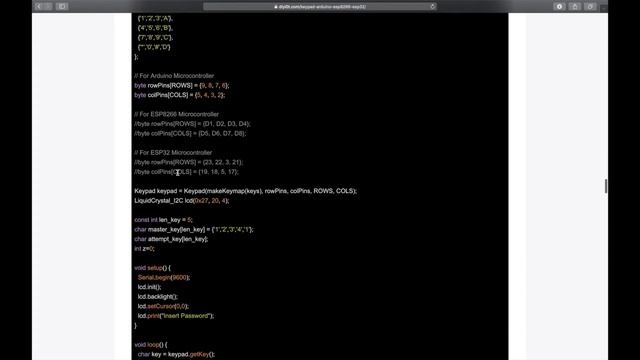Click the 'void setup() {' line
The width and height of the screenshot is (640, 360).
(x=153, y=268)
